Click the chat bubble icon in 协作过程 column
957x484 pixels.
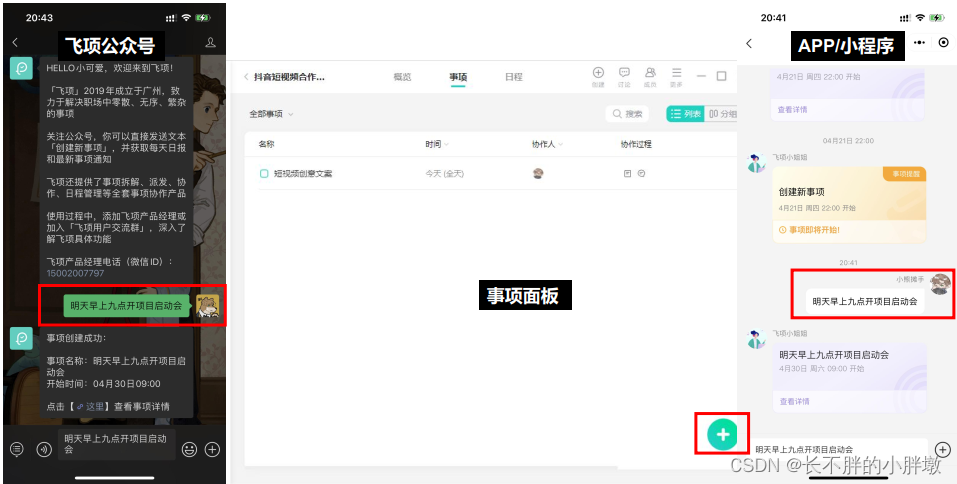(641, 174)
